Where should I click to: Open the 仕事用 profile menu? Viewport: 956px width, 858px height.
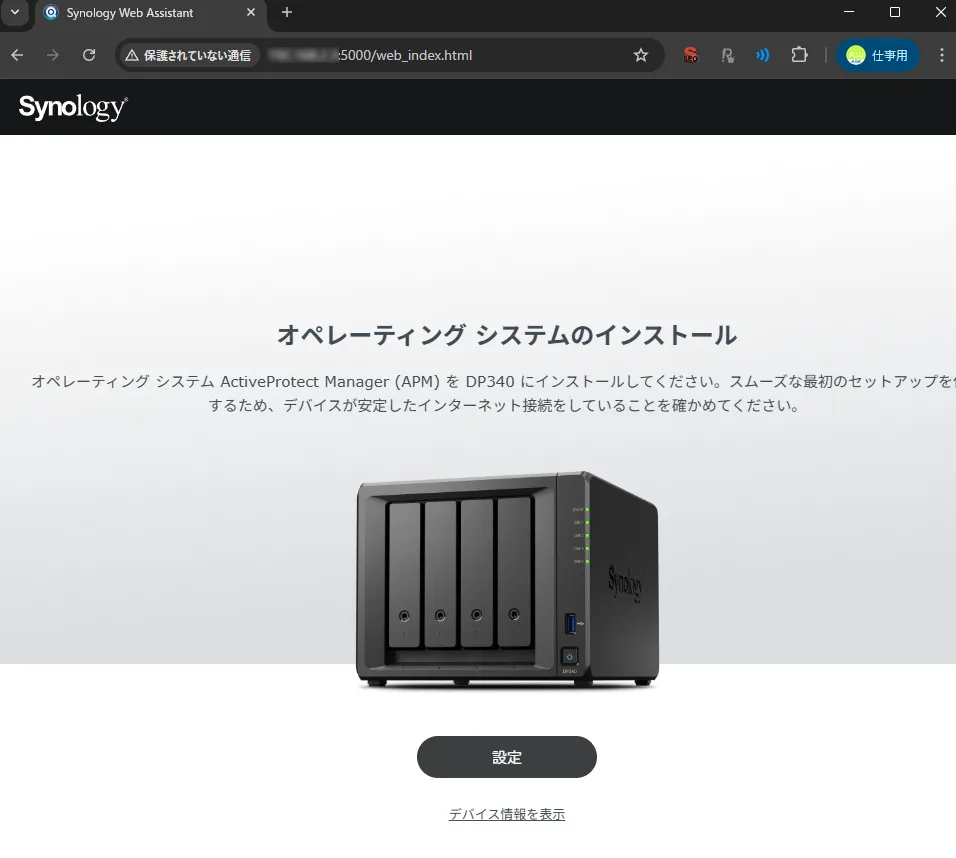877,55
